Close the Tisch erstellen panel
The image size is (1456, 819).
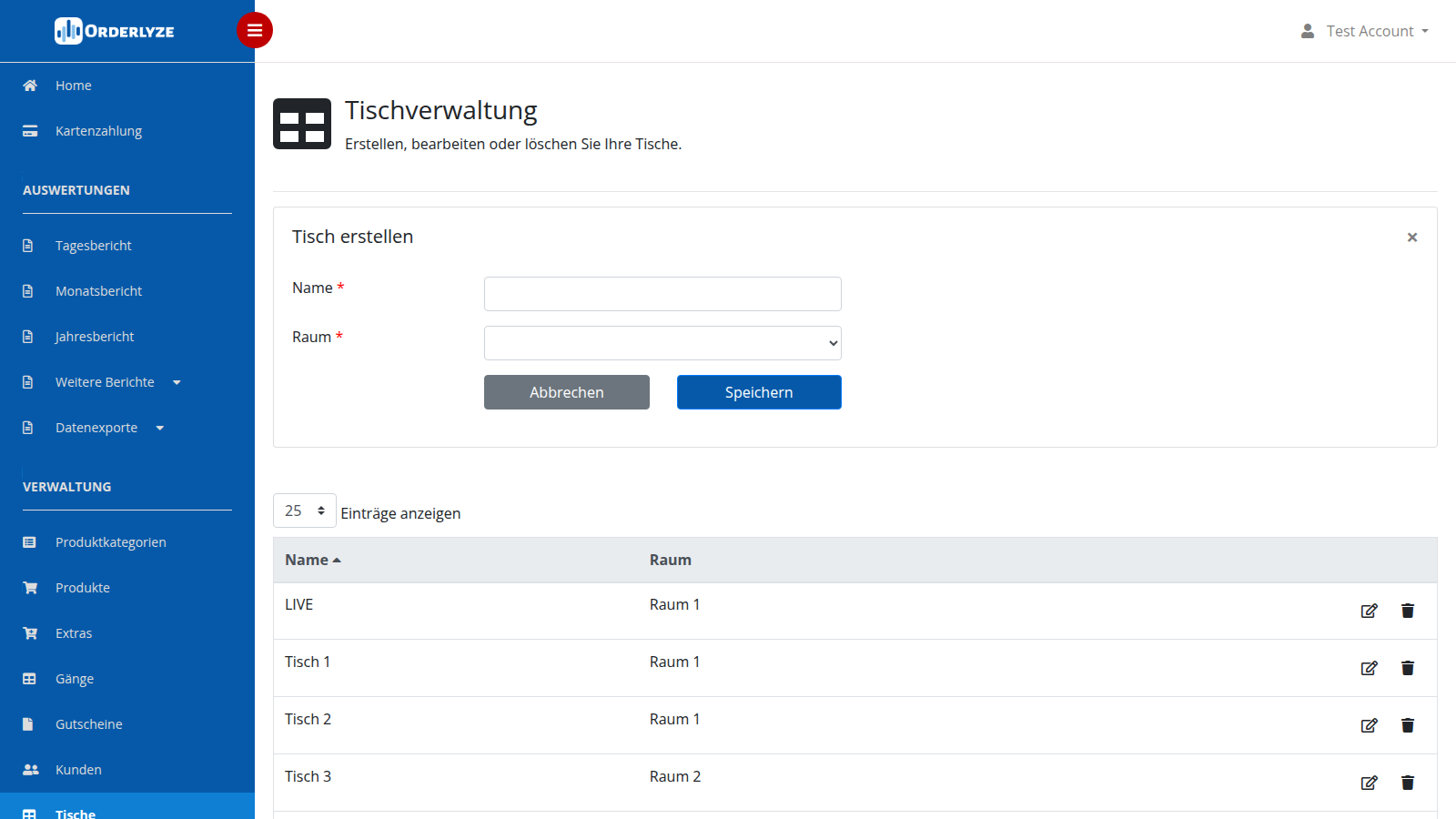click(1412, 238)
